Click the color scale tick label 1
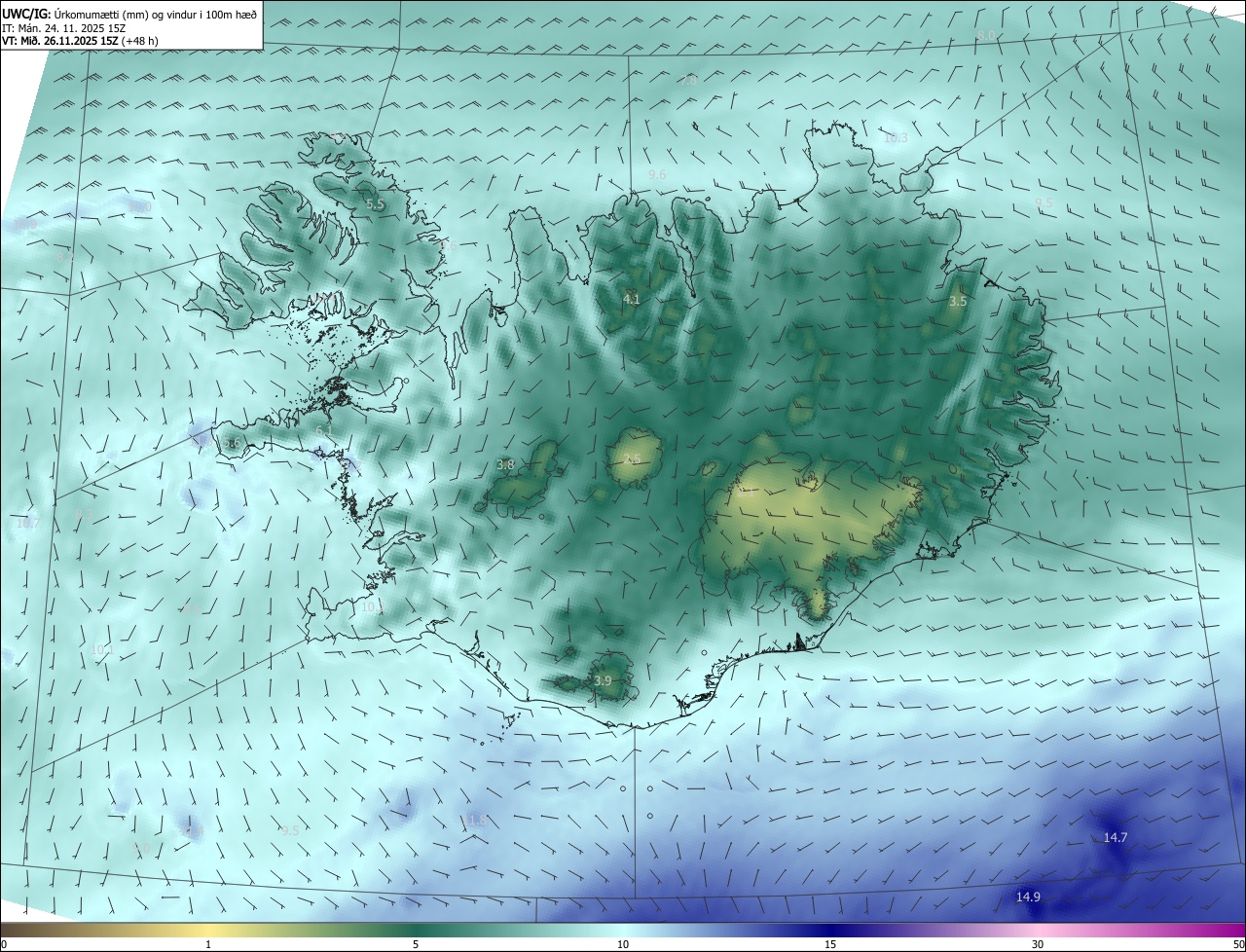The height and width of the screenshot is (952, 1246). (208, 944)
